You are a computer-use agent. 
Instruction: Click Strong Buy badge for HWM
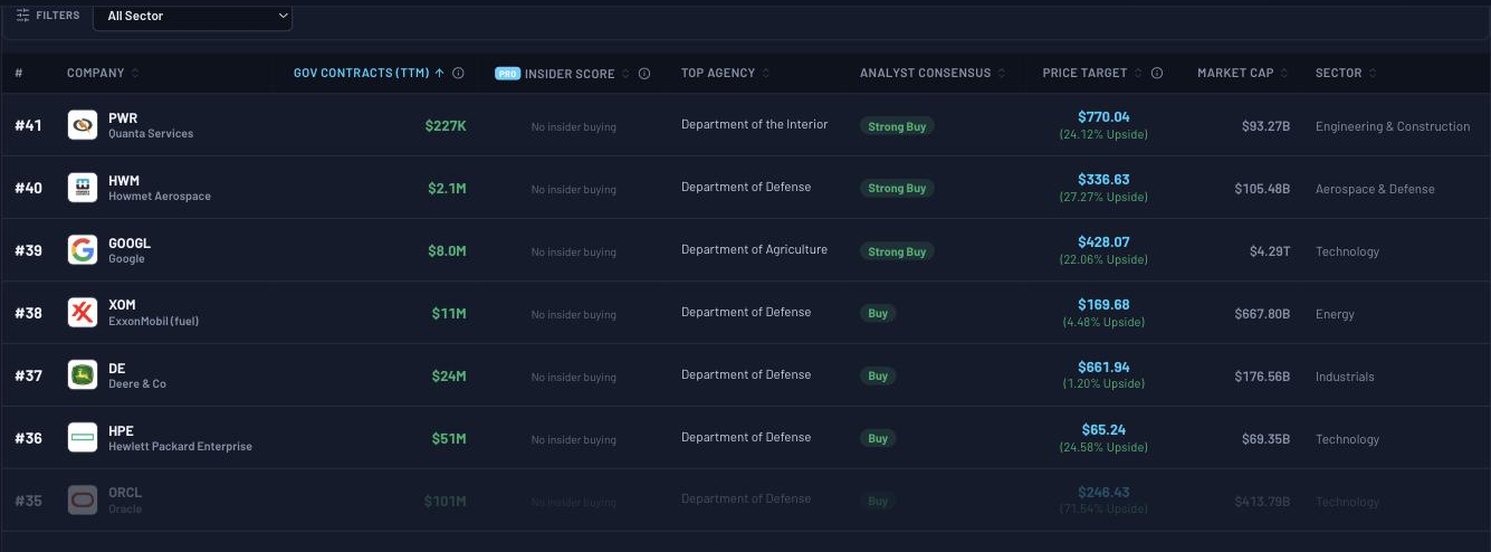coord(897,188)
